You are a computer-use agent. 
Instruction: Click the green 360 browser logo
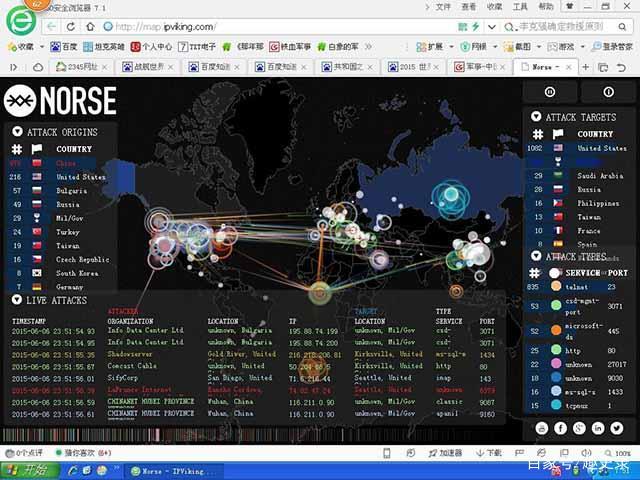coord(21,21)
